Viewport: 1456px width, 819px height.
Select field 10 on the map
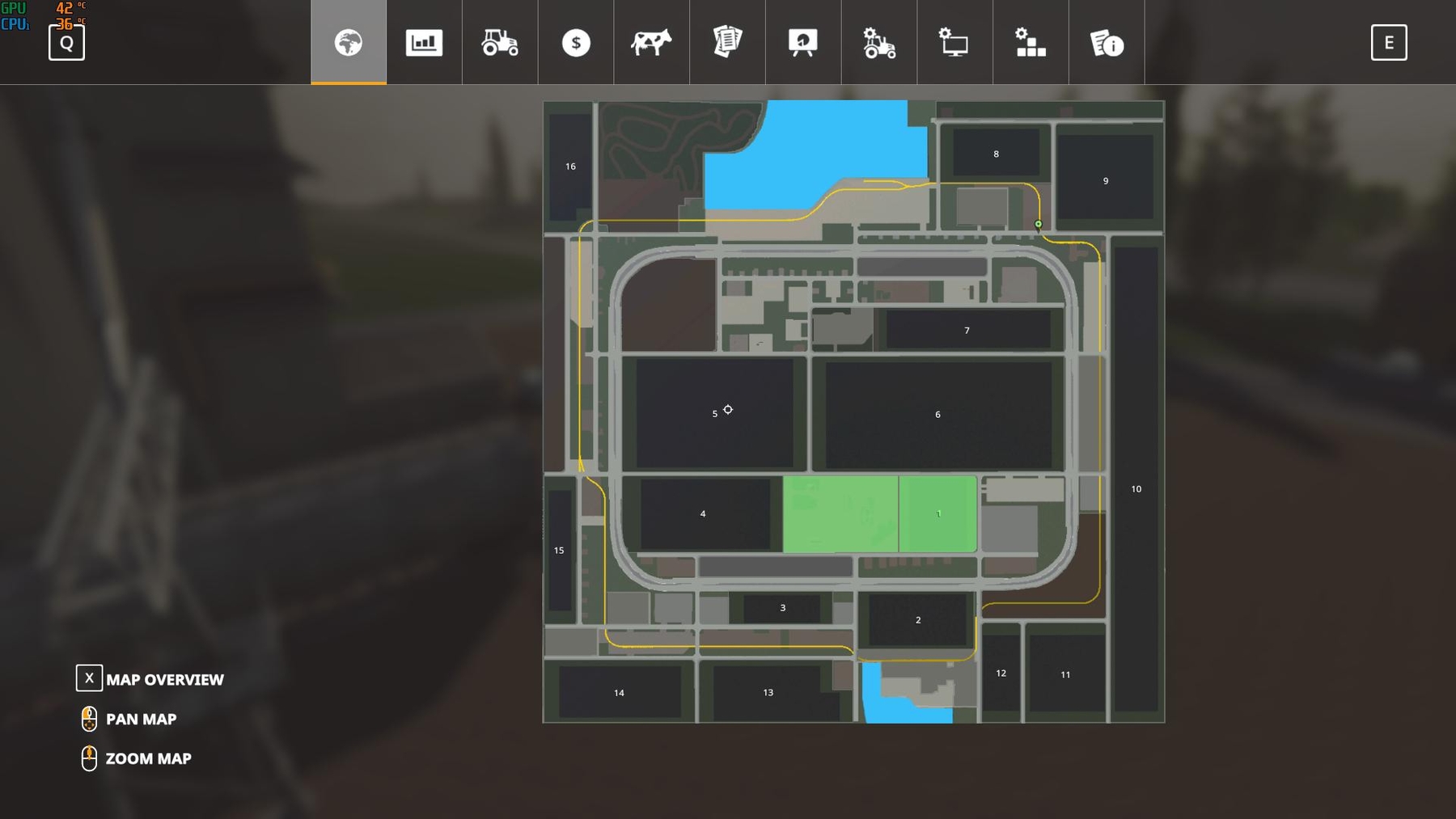coord(1136,489)
